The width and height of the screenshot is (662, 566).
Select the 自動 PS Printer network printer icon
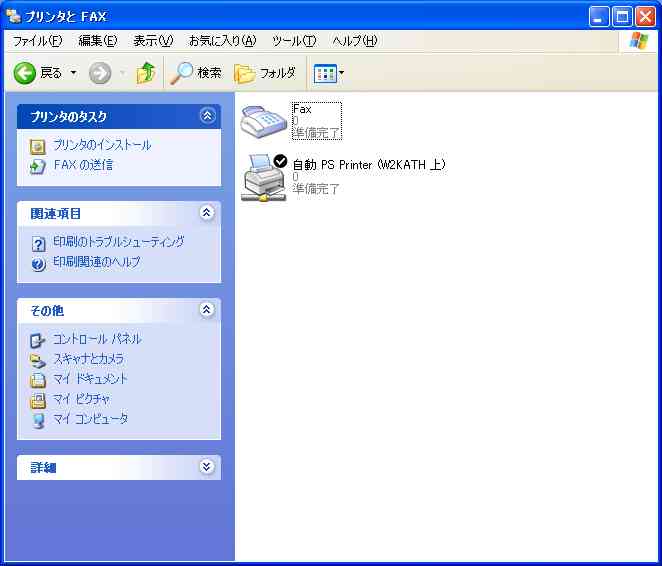coord(264,178)
